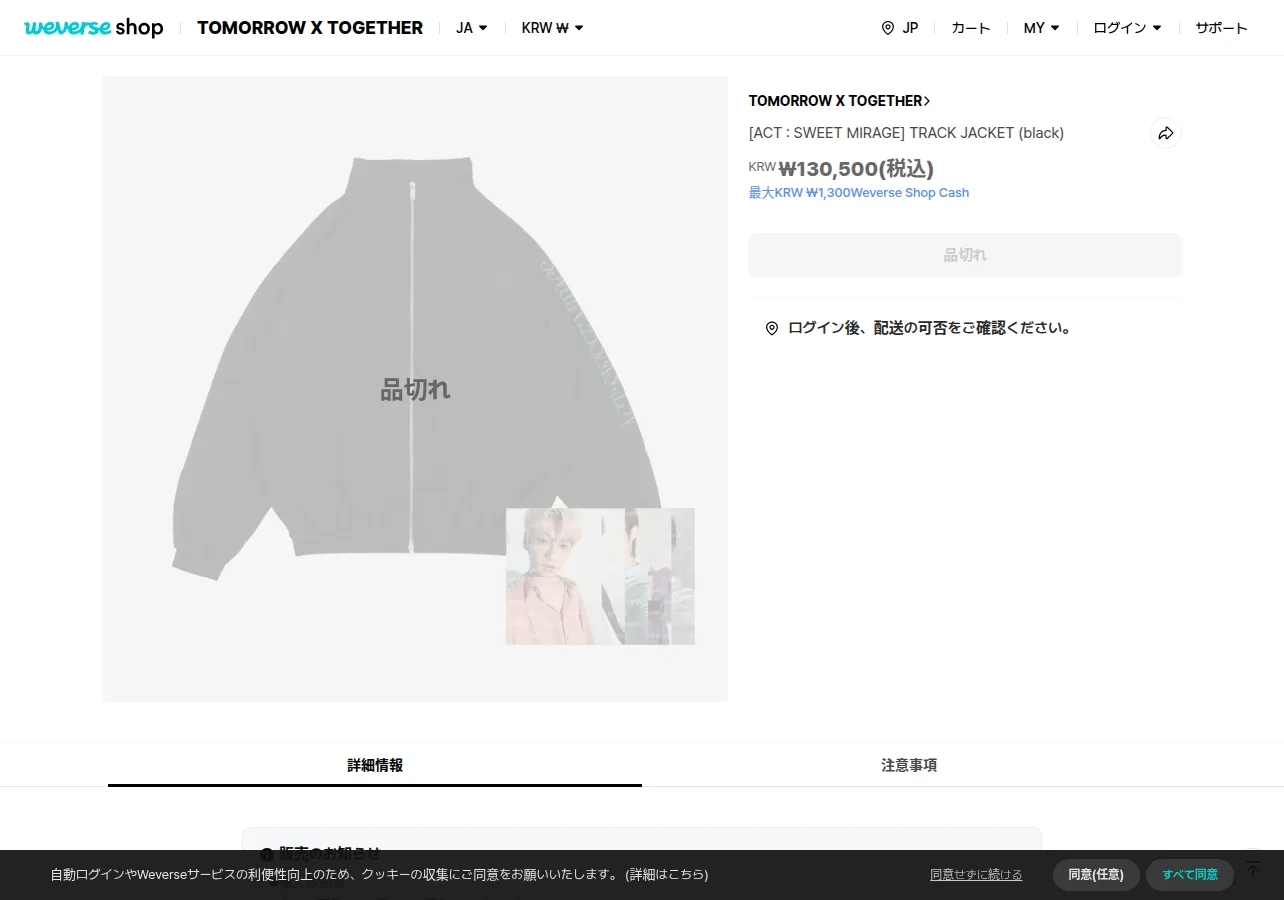Open the JA language dropdown

471,28
